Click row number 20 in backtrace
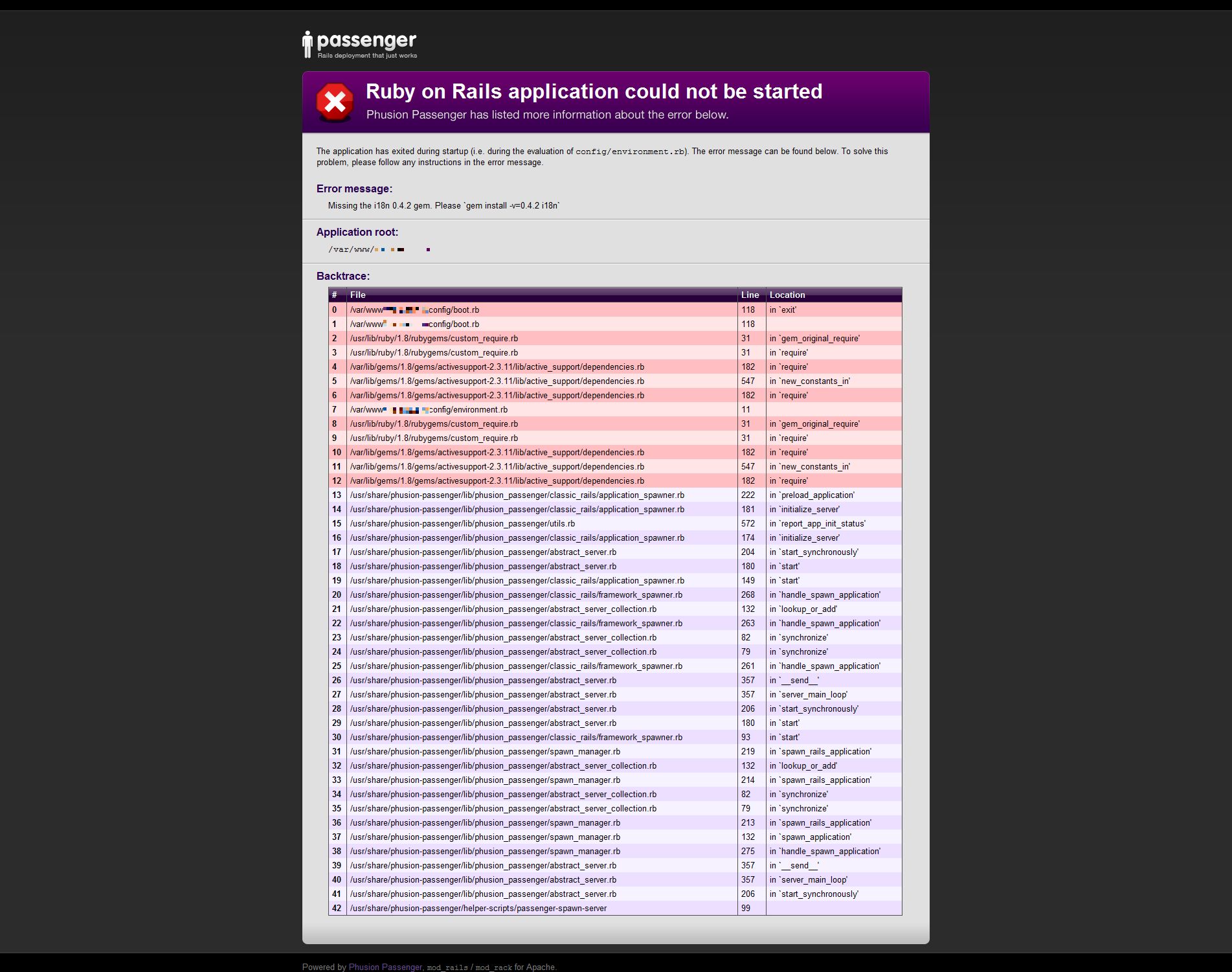Screen dimensions: 1232x972 point(337,594)
